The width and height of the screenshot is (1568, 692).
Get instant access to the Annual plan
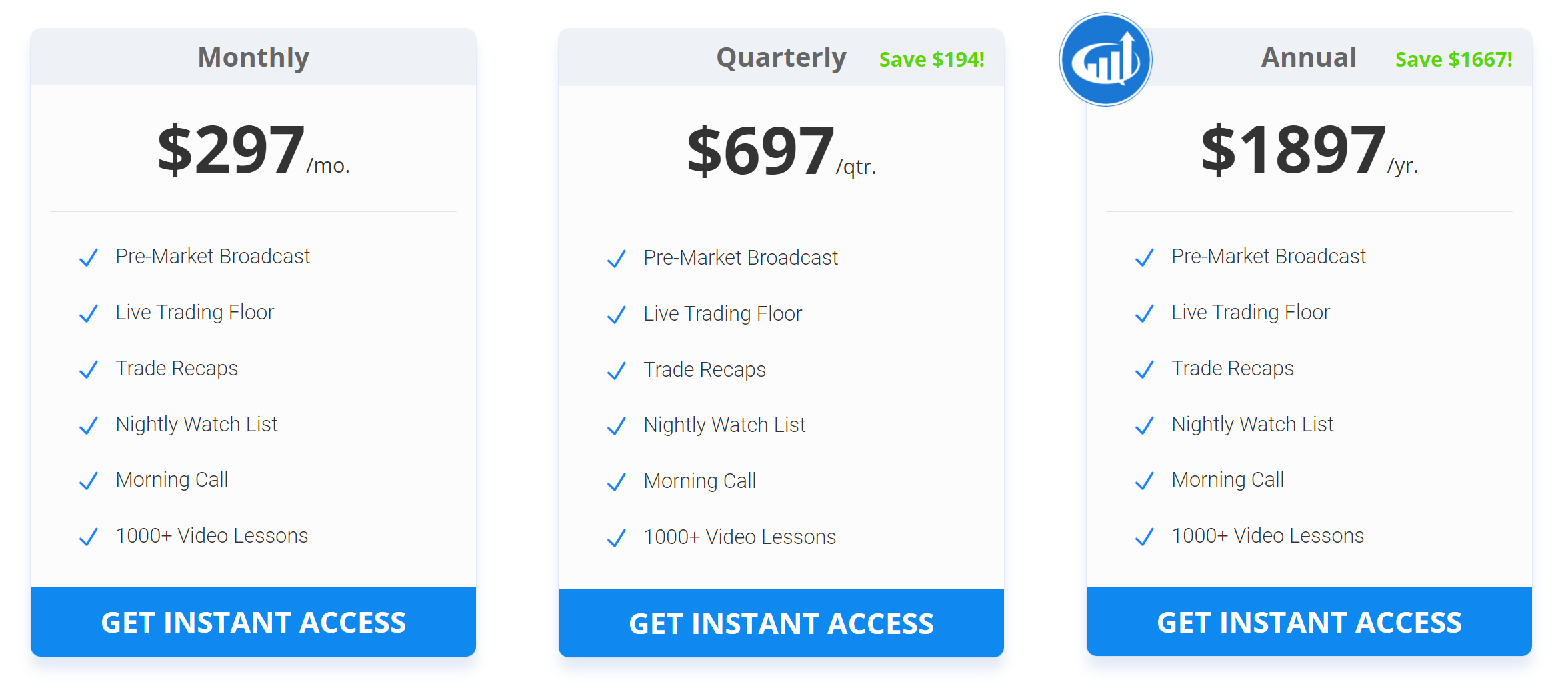point(1309,622)
